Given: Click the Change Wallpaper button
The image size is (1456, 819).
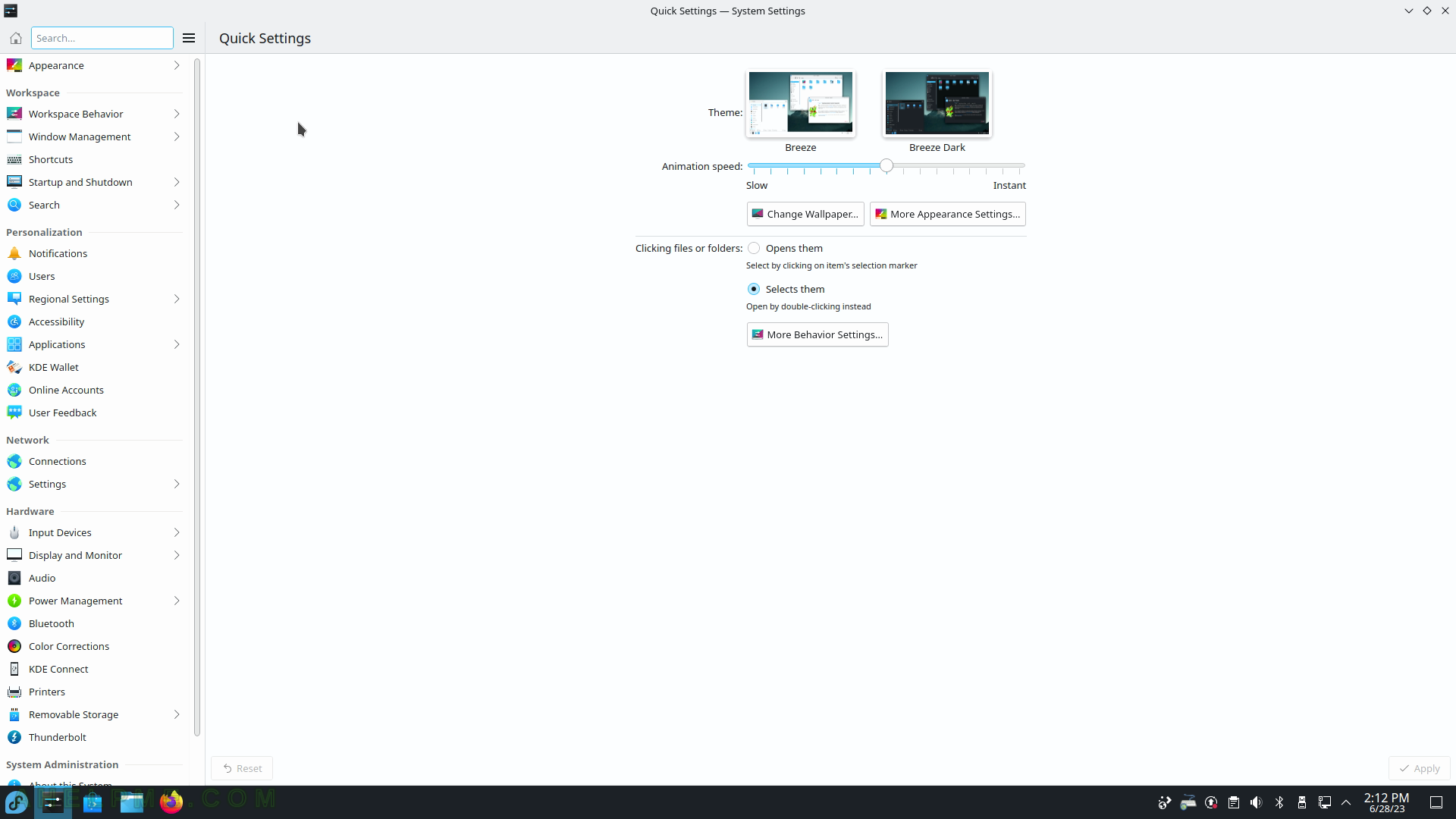Looking at the screenshot, I should pyautogui.click(x=805, y=214).
